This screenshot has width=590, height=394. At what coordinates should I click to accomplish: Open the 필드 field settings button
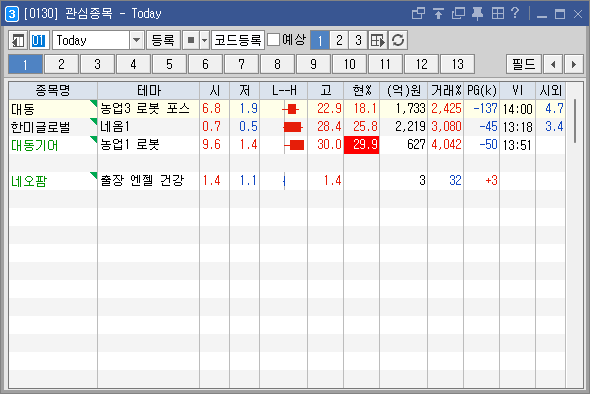pos(524,64)
